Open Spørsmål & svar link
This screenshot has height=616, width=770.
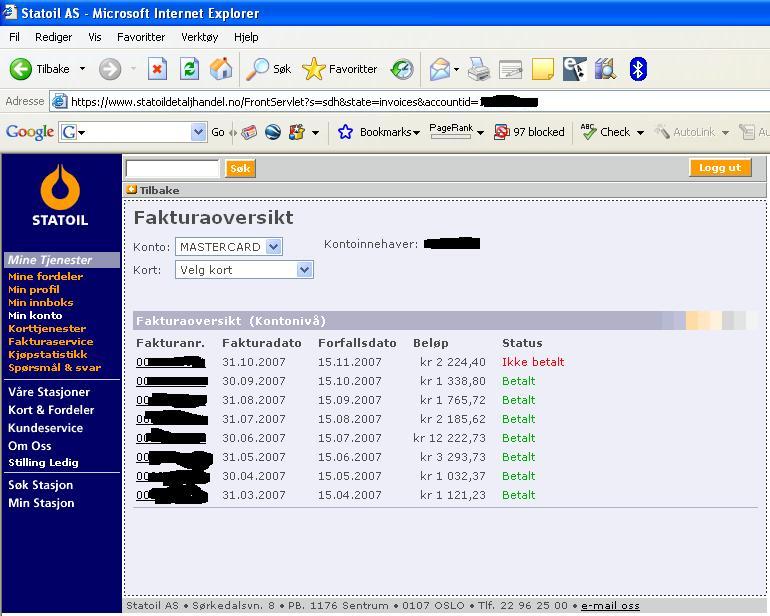pos(55,367)
